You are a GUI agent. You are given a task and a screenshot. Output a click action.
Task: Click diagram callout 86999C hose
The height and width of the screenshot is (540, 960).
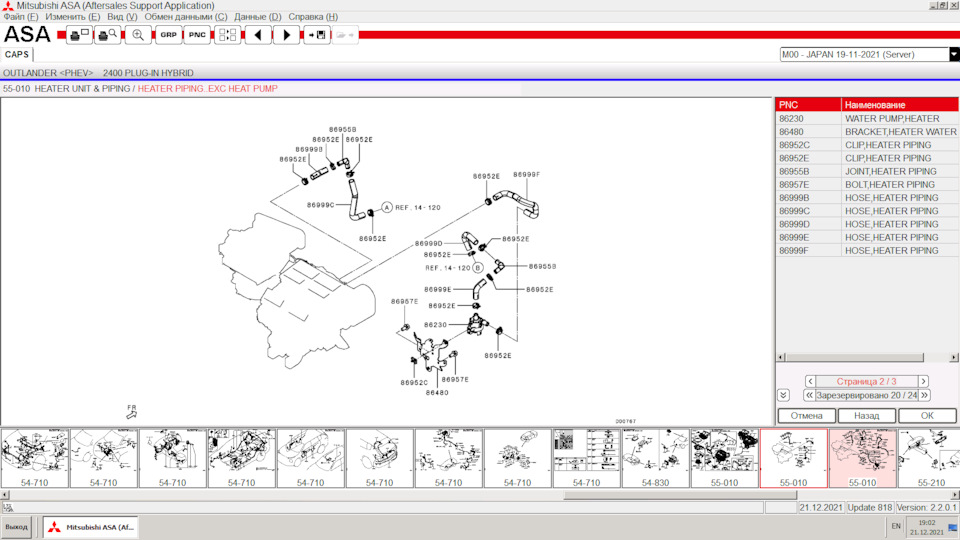pos(320,205)
